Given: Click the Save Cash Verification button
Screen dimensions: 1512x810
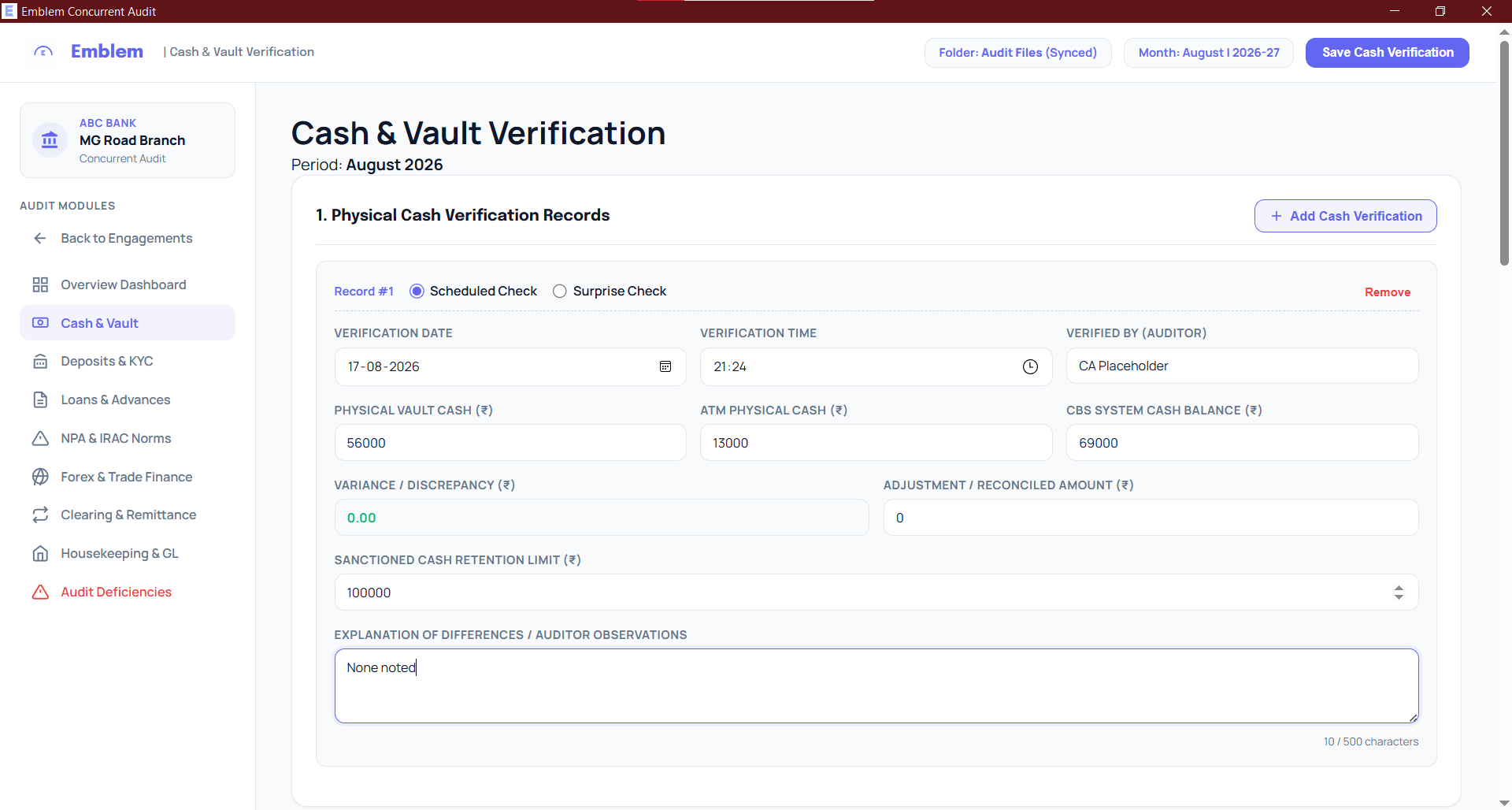Looking at the screenshot, I should (x=1387, y=53).
